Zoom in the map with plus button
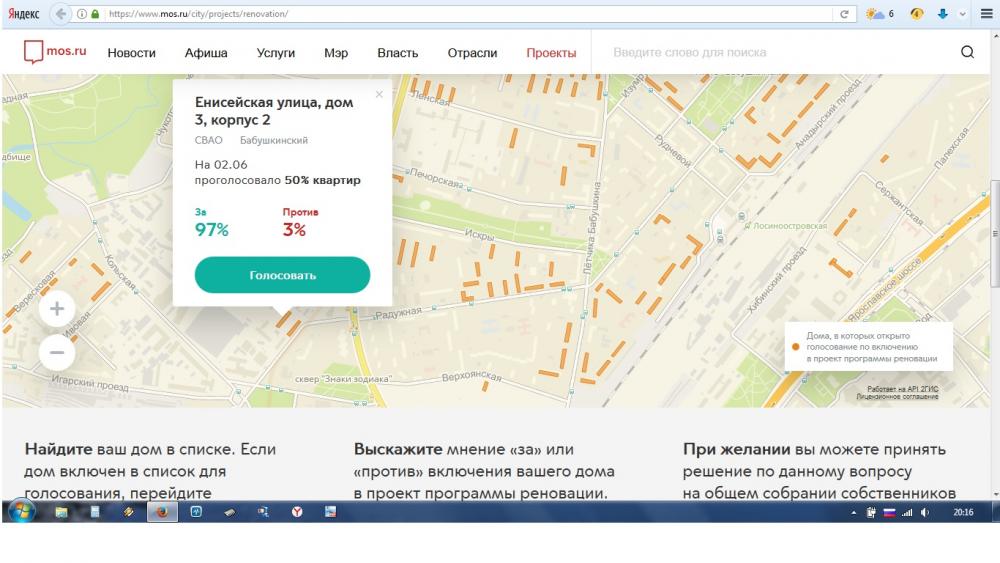This screenshot has height=563, width=1000. point(57,309)
